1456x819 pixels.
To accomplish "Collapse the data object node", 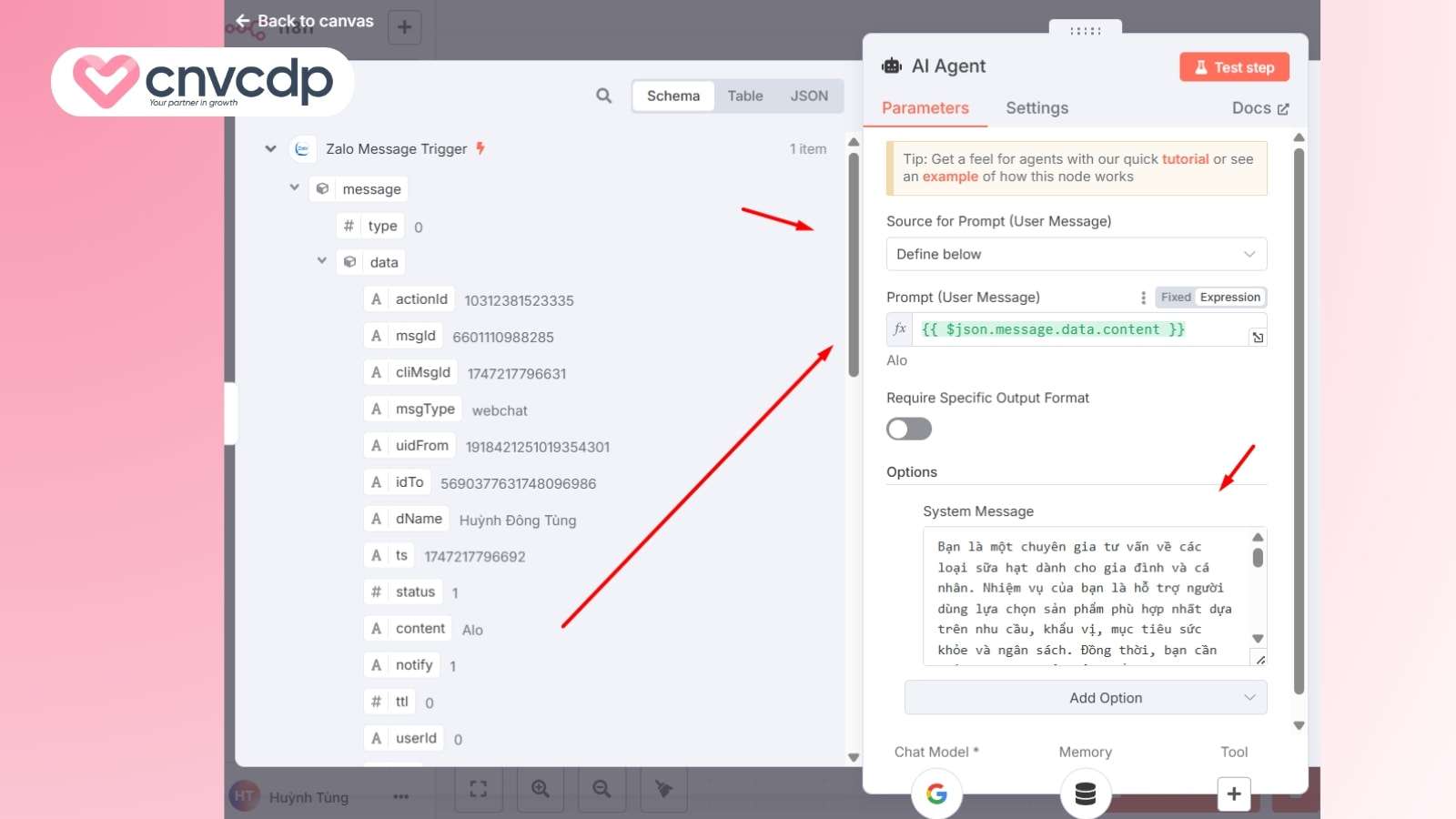I will coord(321,260).
